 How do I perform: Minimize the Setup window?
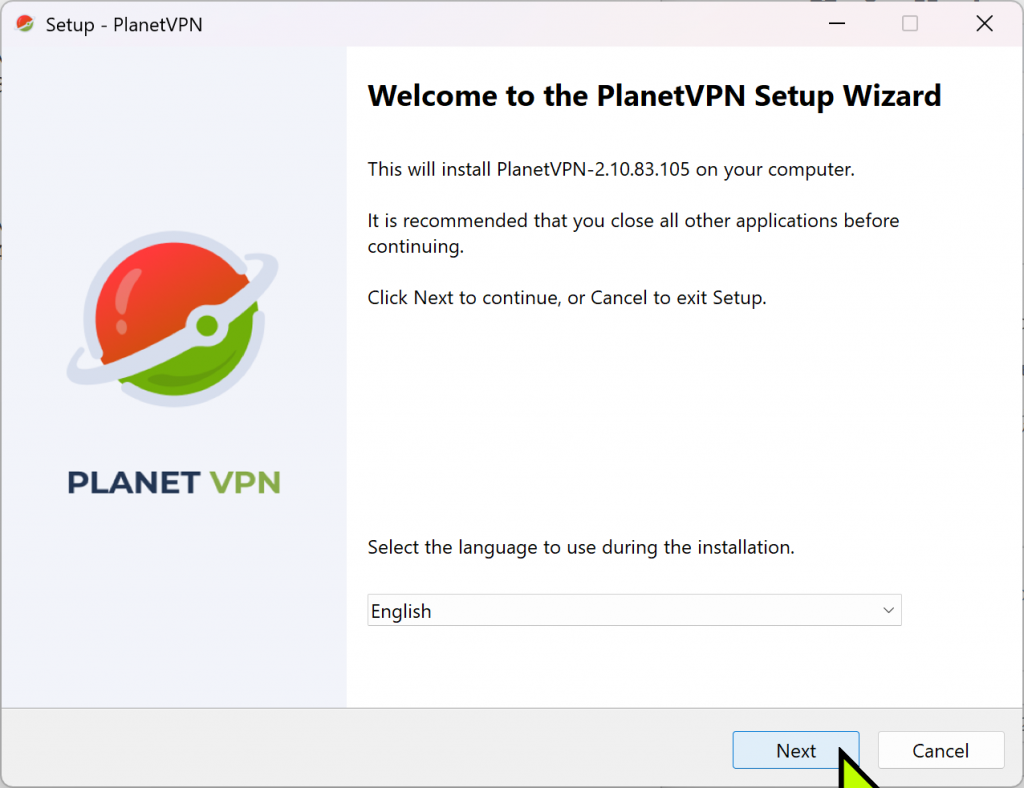pyautogui.click(x=837, y=24)
